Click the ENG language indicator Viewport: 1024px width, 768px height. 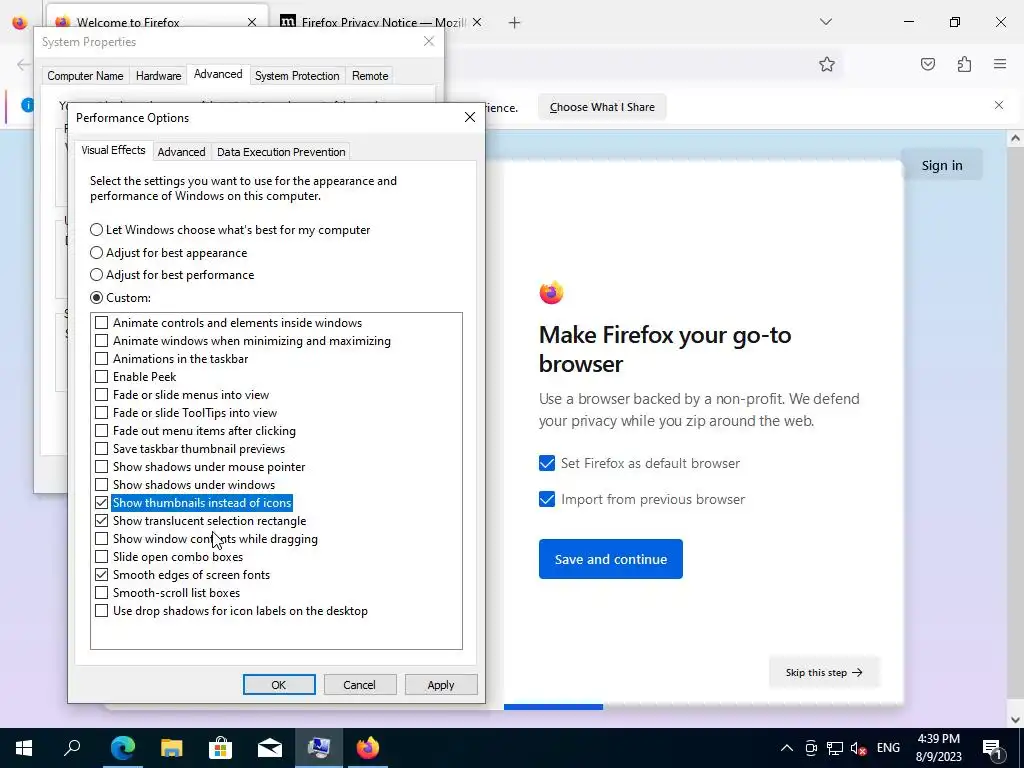(x=888, y=748)
